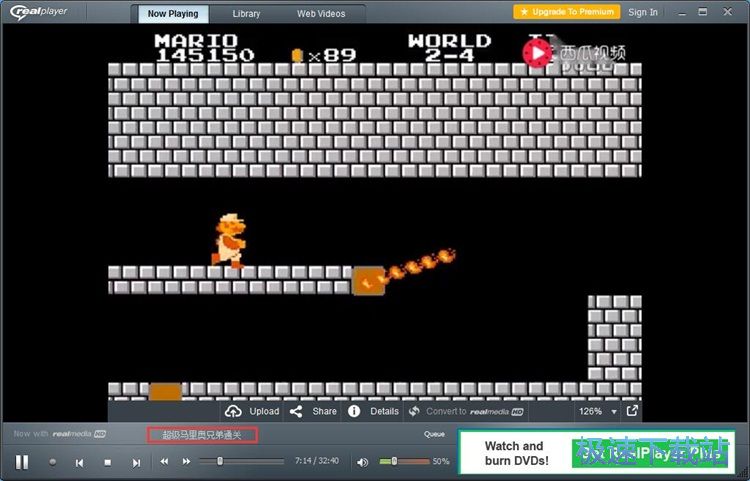Switch to Web Videos tab
The height and width of the screenshot is (481, 750).
point(321,14)
